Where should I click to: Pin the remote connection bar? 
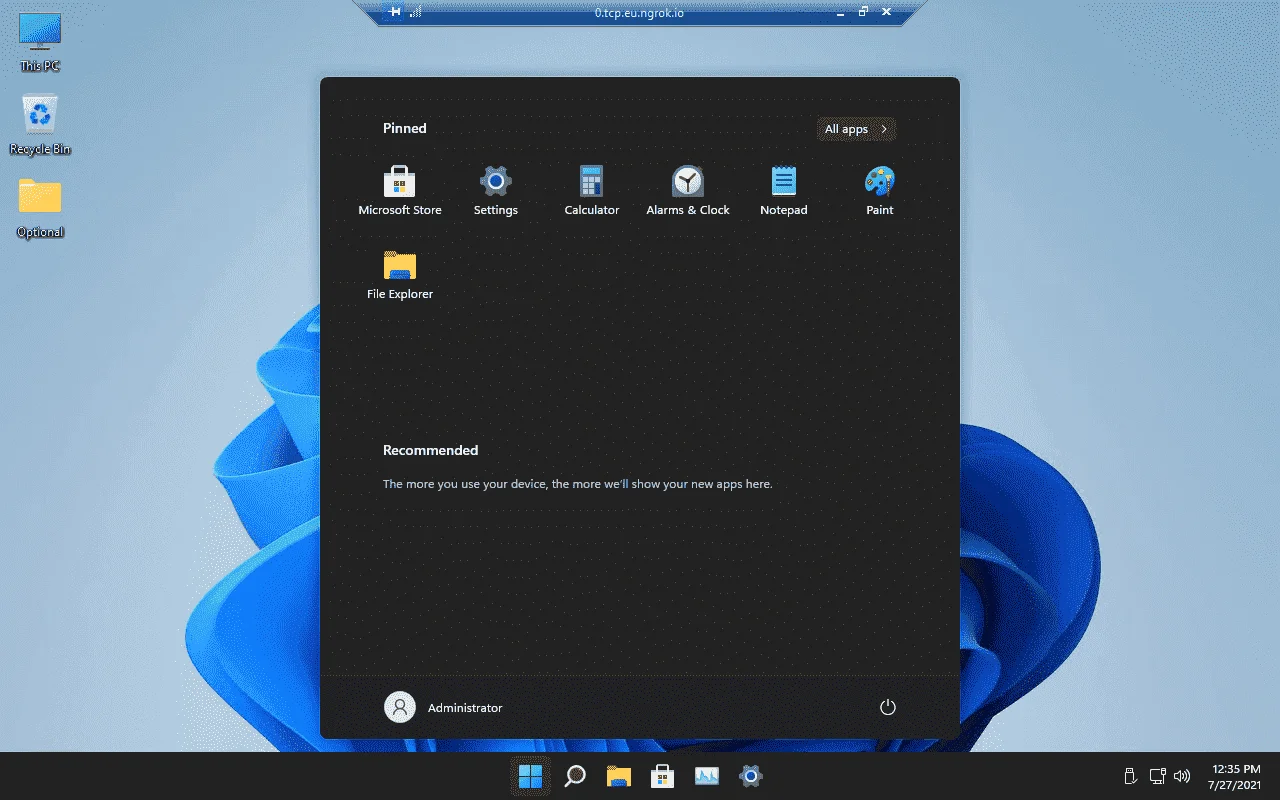coord(395,12)
